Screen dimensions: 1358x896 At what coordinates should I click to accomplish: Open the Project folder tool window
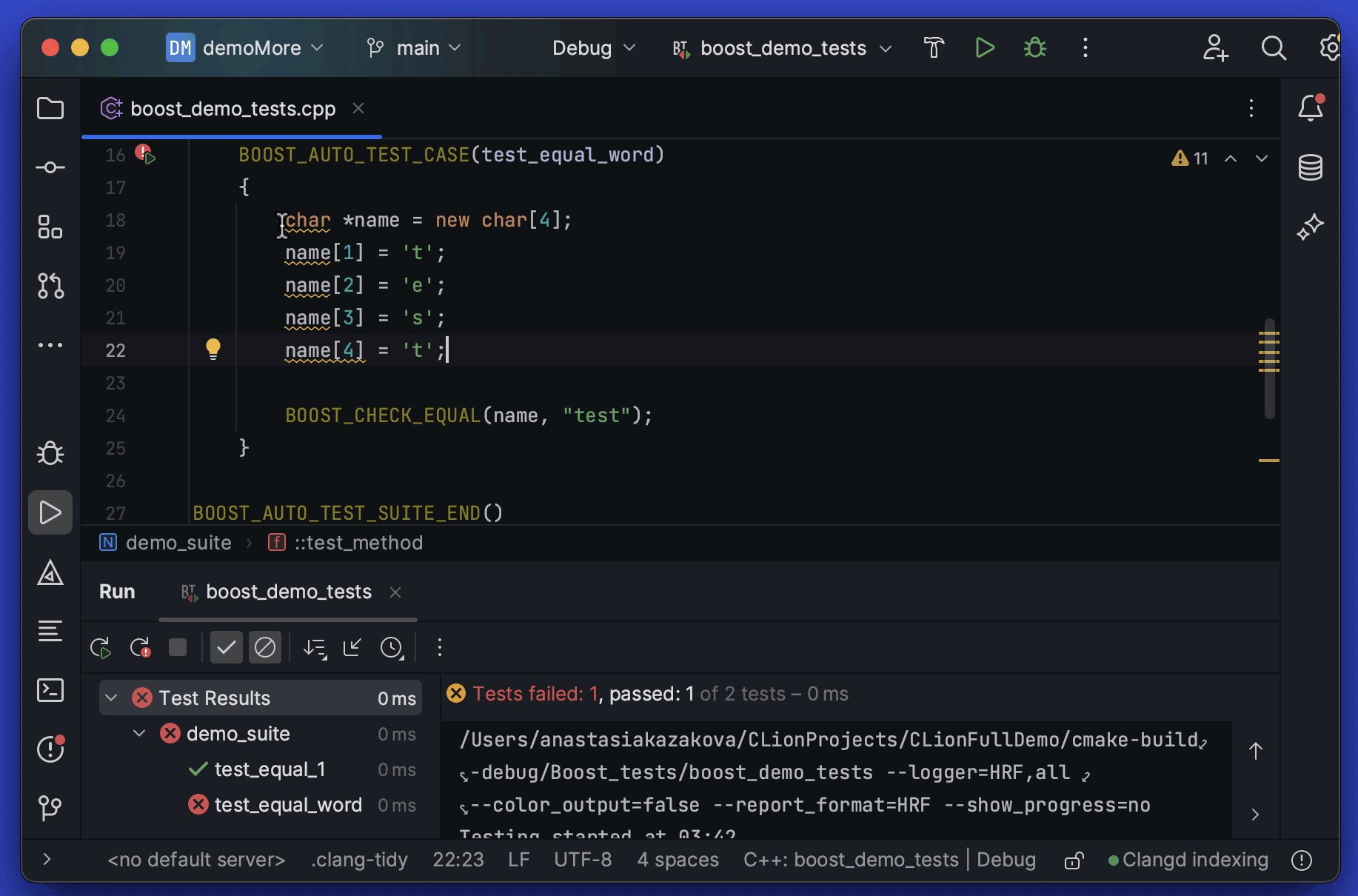[x=50, y=109]
